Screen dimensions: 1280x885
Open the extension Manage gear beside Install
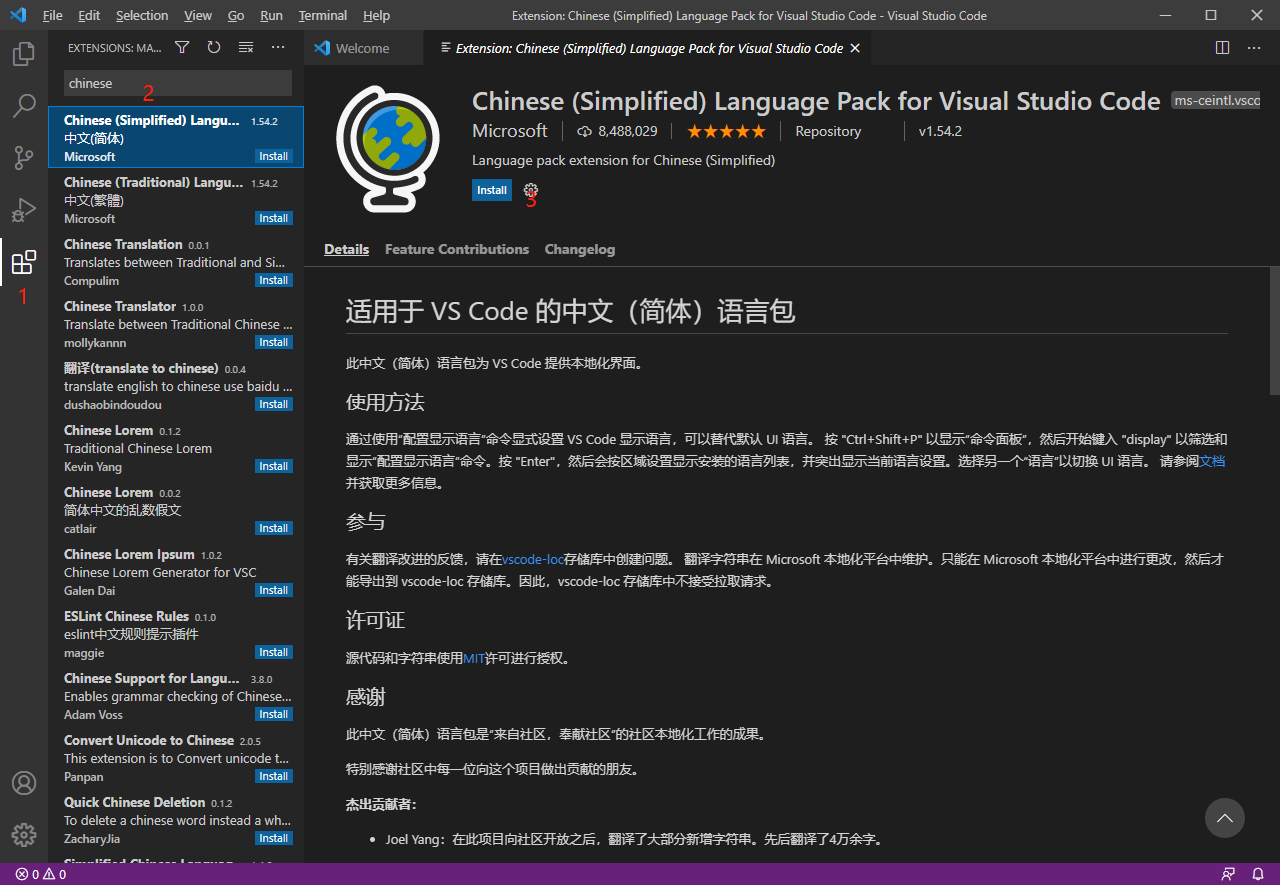[530, 189]
